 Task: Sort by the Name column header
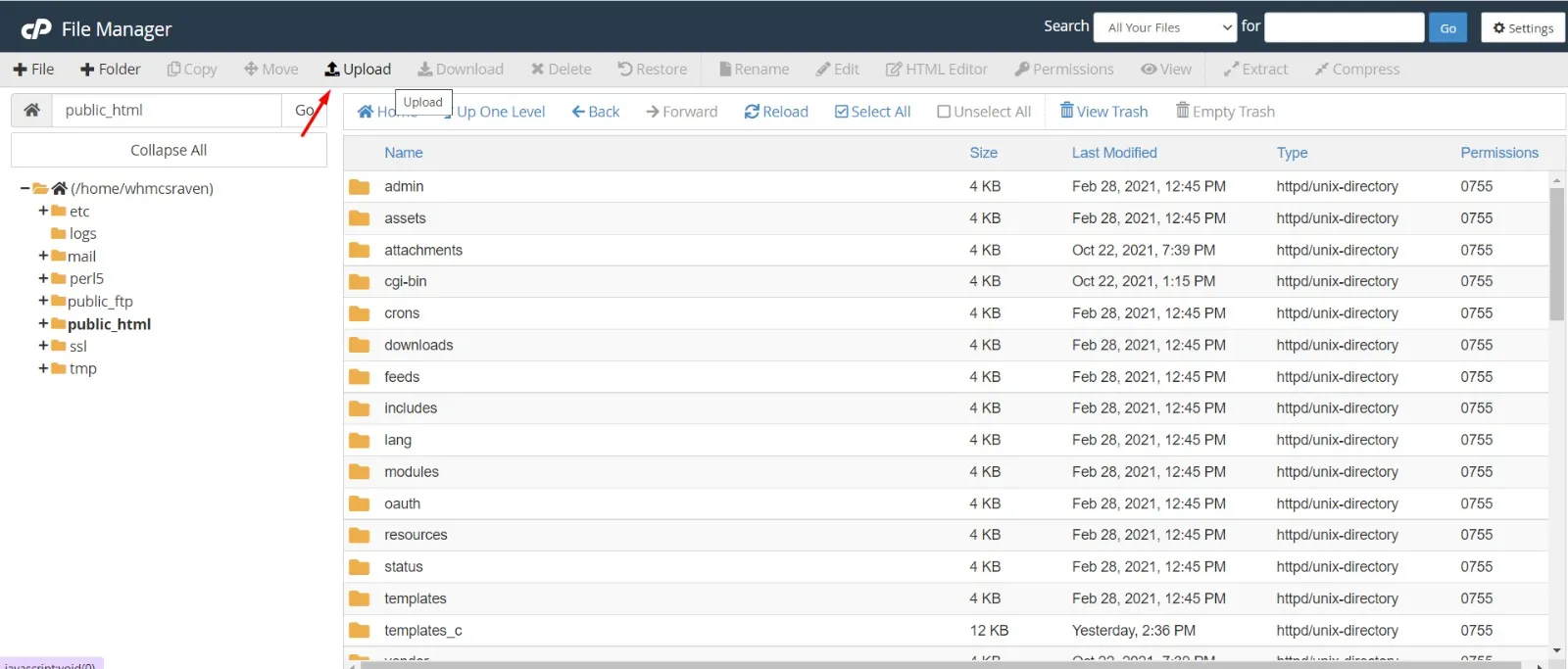(x=404, y=153)
